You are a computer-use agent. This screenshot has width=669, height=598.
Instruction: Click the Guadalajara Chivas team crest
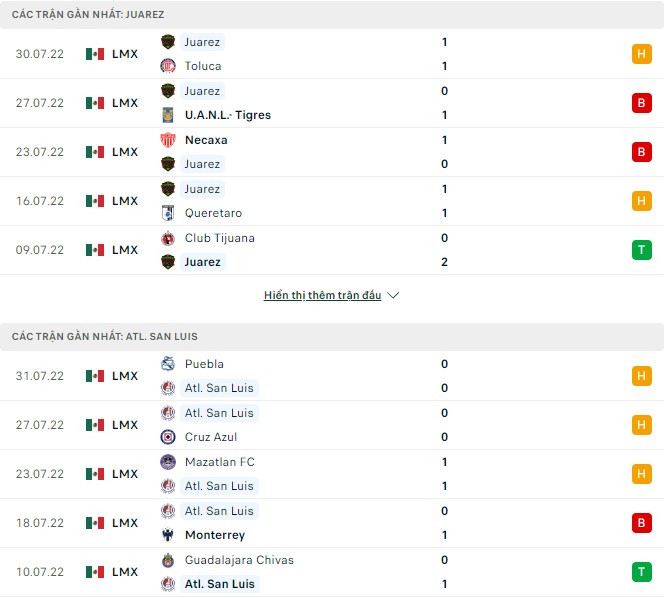(x=168, y=560)
